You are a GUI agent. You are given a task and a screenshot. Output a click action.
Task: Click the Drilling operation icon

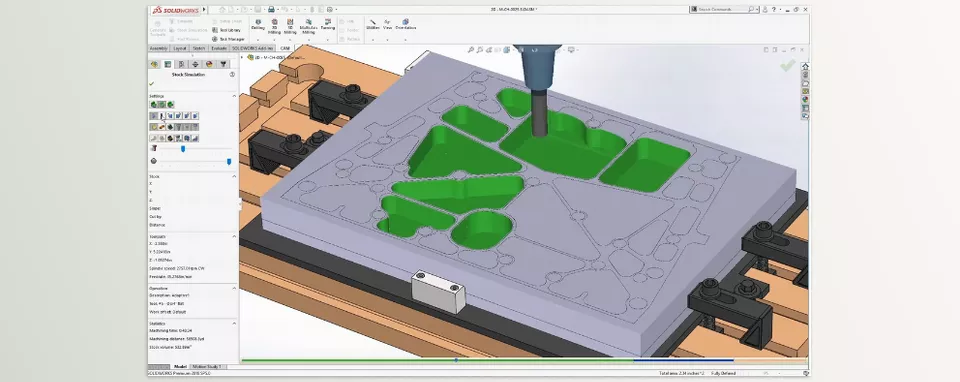coord(258,22)
